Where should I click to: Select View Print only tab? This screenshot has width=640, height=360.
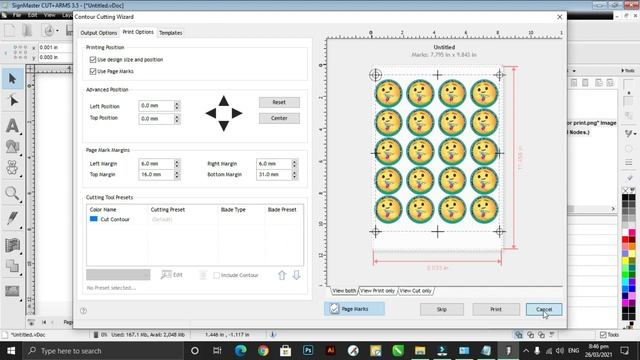[x=378, y=291]
